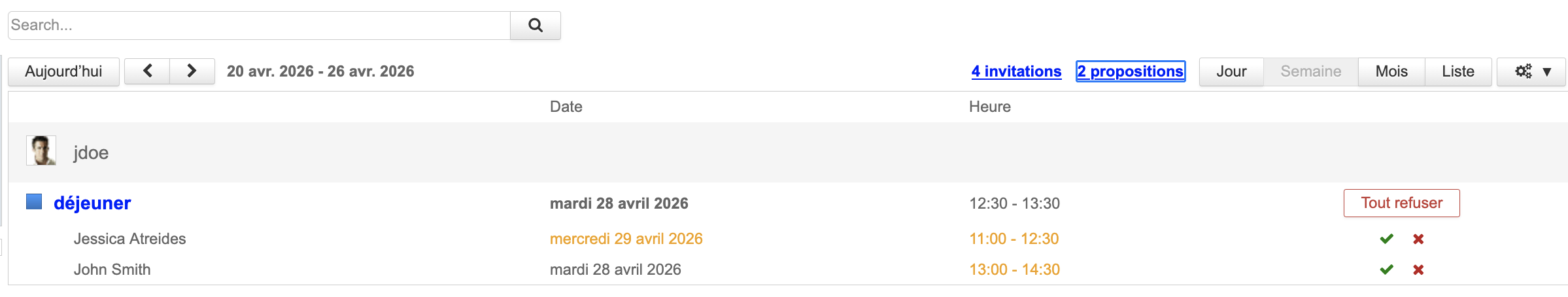Open the gears settings dropdown menu

(x=1531, y=72)
